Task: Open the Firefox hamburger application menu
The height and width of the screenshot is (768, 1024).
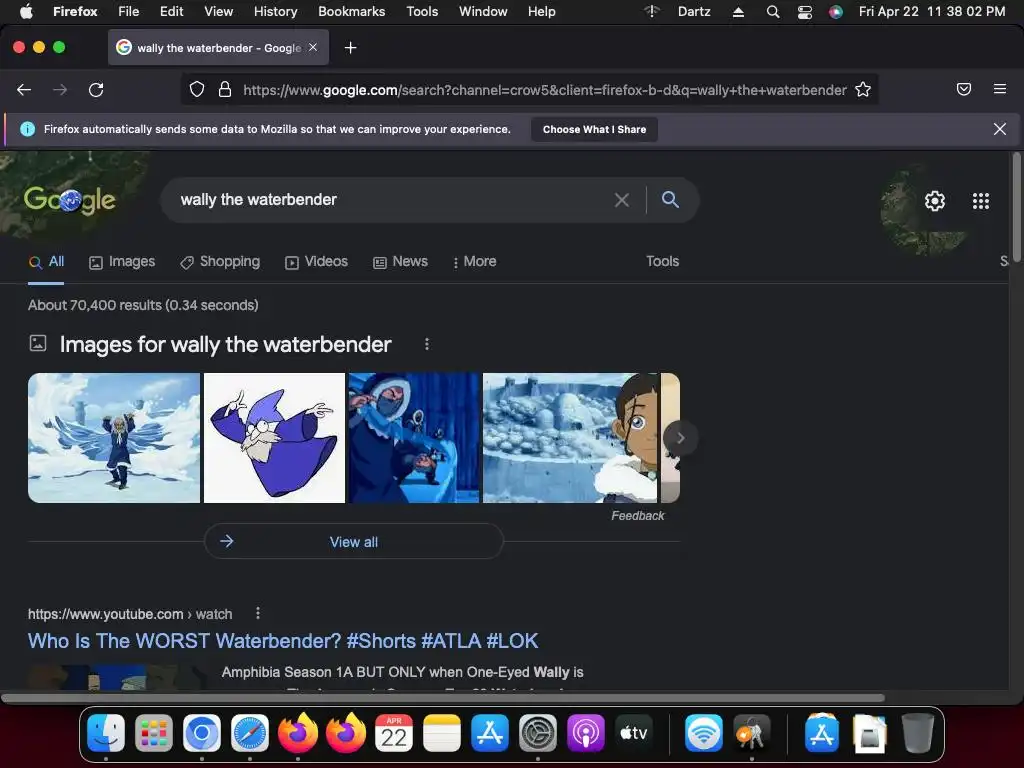Action: 1000,89
